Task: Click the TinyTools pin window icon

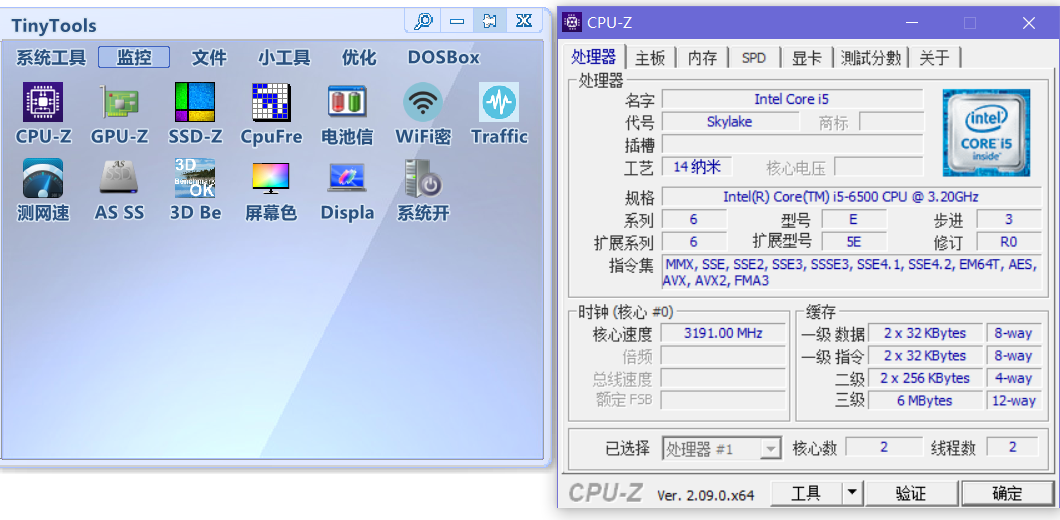Action: click(x=490, y=21)
